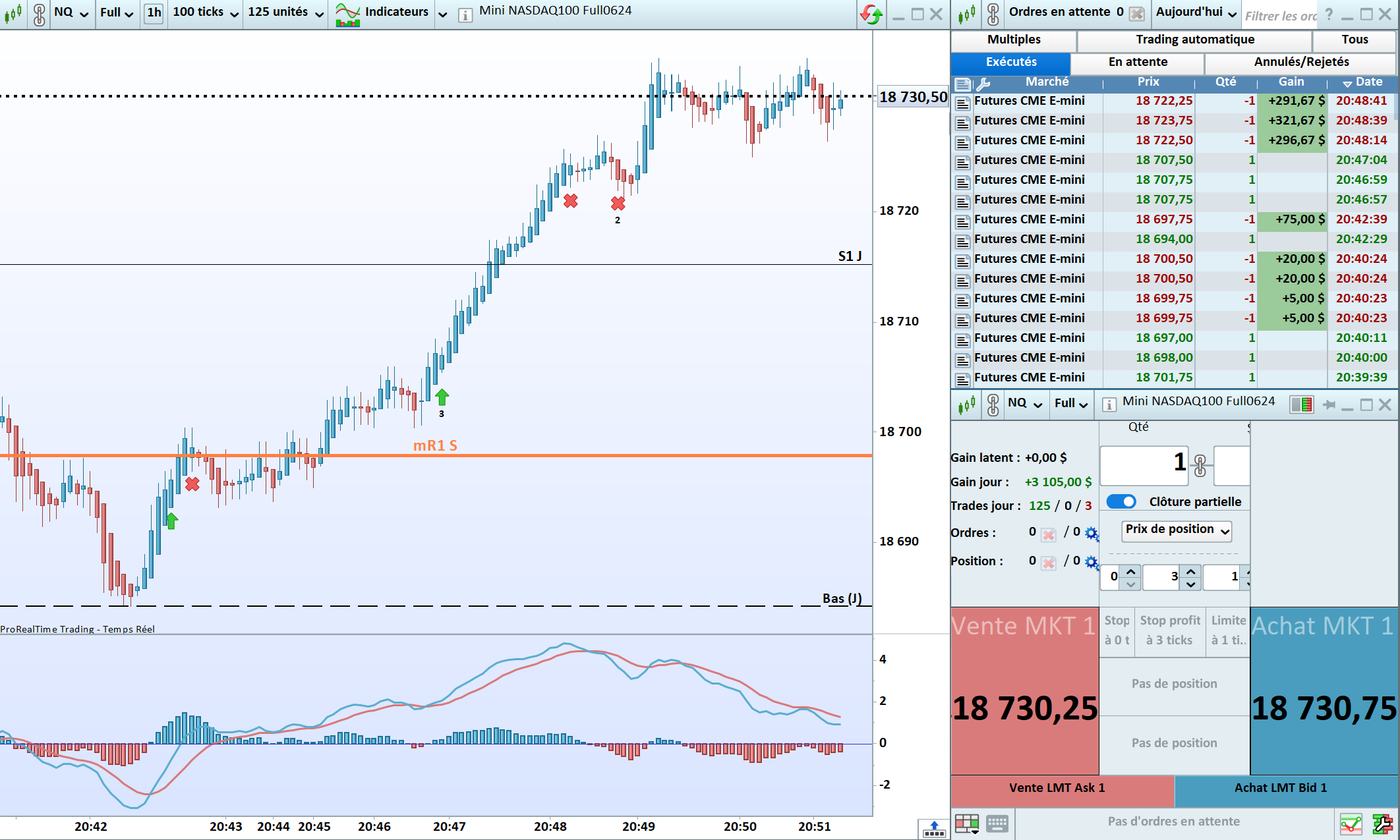This screenshot has height=840, width=1400.
Task: Click the keyboard shortcuts icon
Action: pyautogui.click(x=997, y=823)
